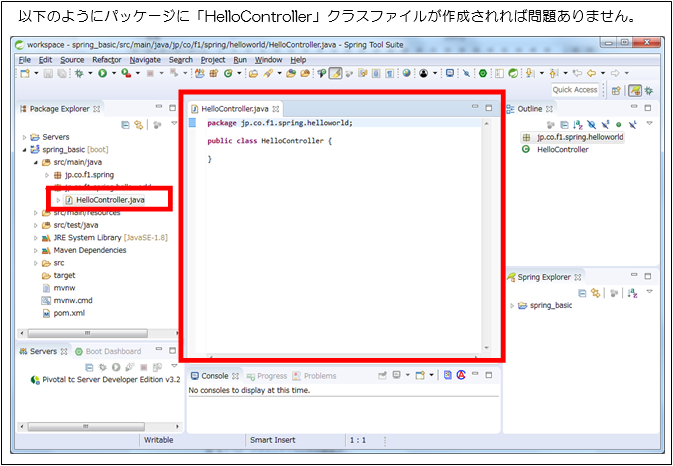Expand the Servers folder in Package Explorer
Image resolution: width=673 pixels, height=466 pixels.
point(25,137)
